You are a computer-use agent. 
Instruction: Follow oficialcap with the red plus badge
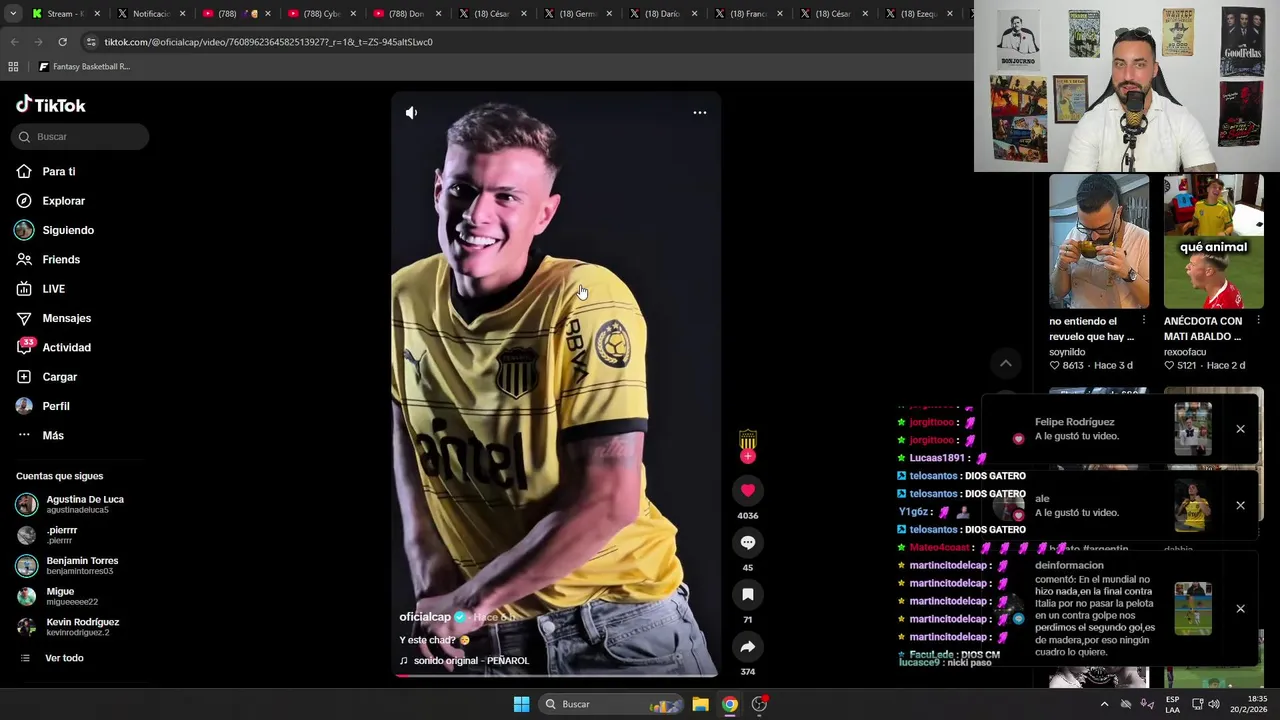point(747,457)
